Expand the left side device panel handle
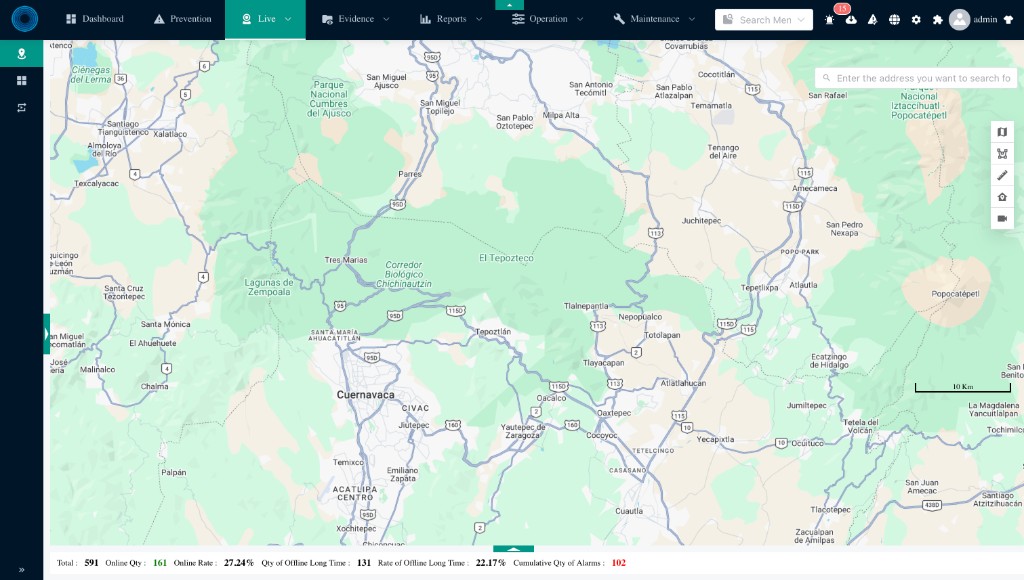The width and height of the screenshot is (1024, 580). pyautogui.click(x=47, y=334)
